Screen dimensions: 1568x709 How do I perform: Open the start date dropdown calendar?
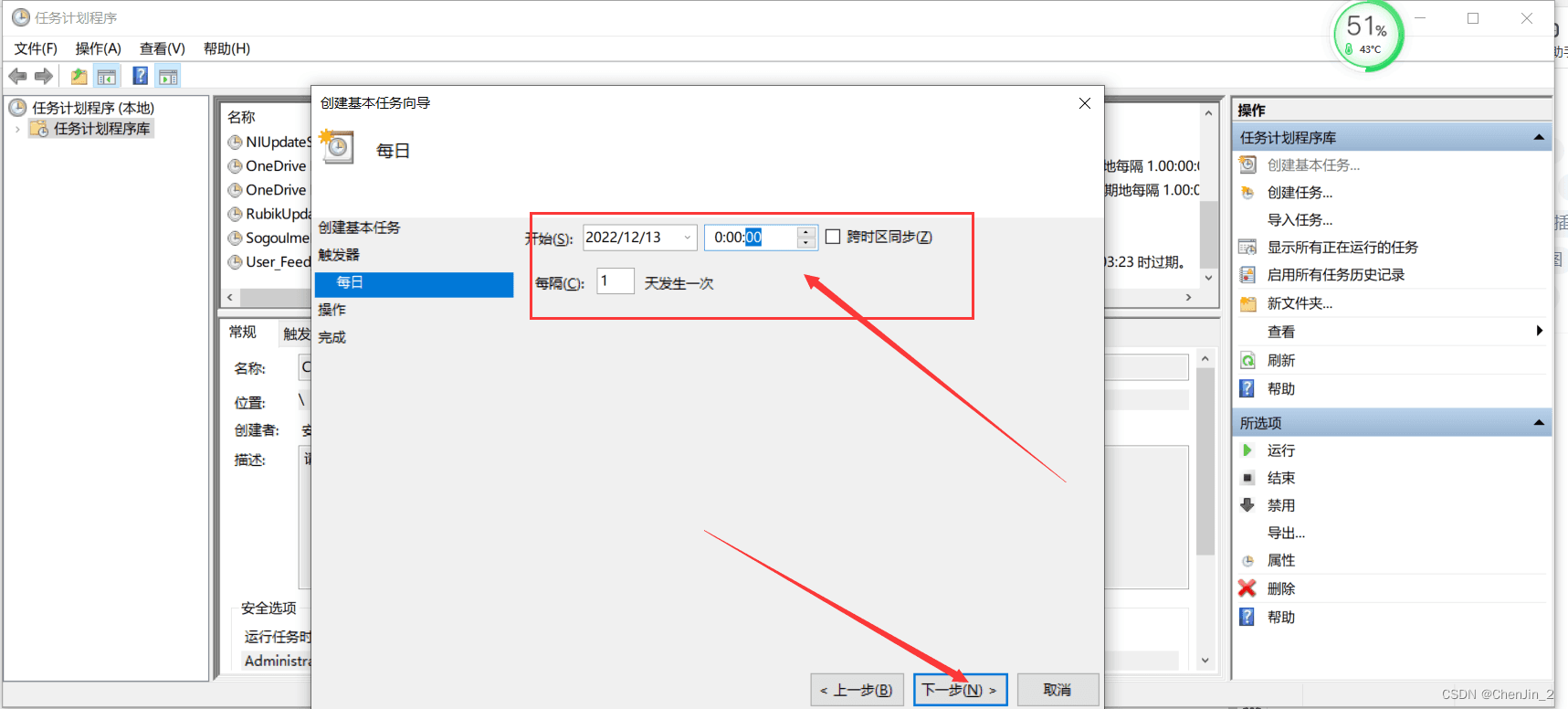click(x=687, y=238)
